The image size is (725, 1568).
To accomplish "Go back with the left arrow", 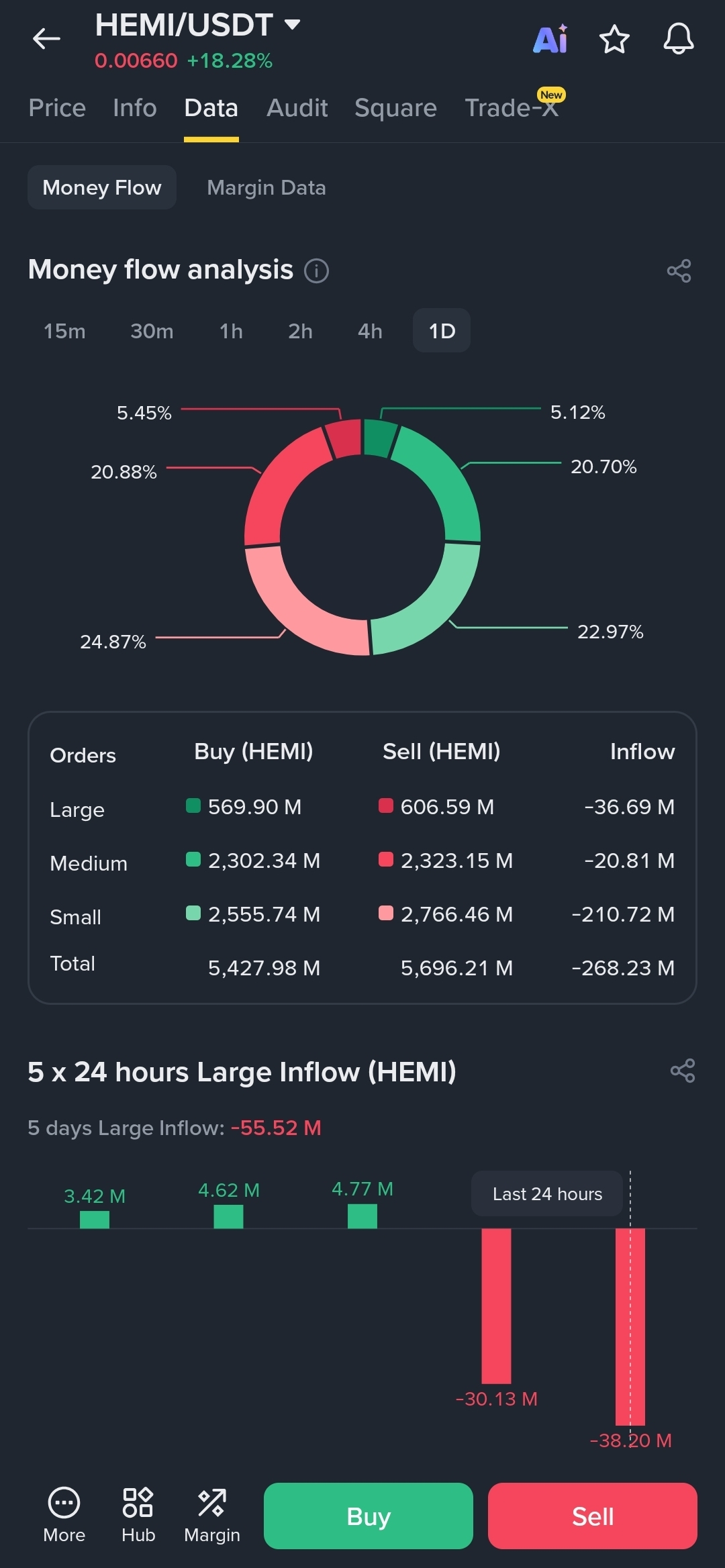I will click(46, 39).
